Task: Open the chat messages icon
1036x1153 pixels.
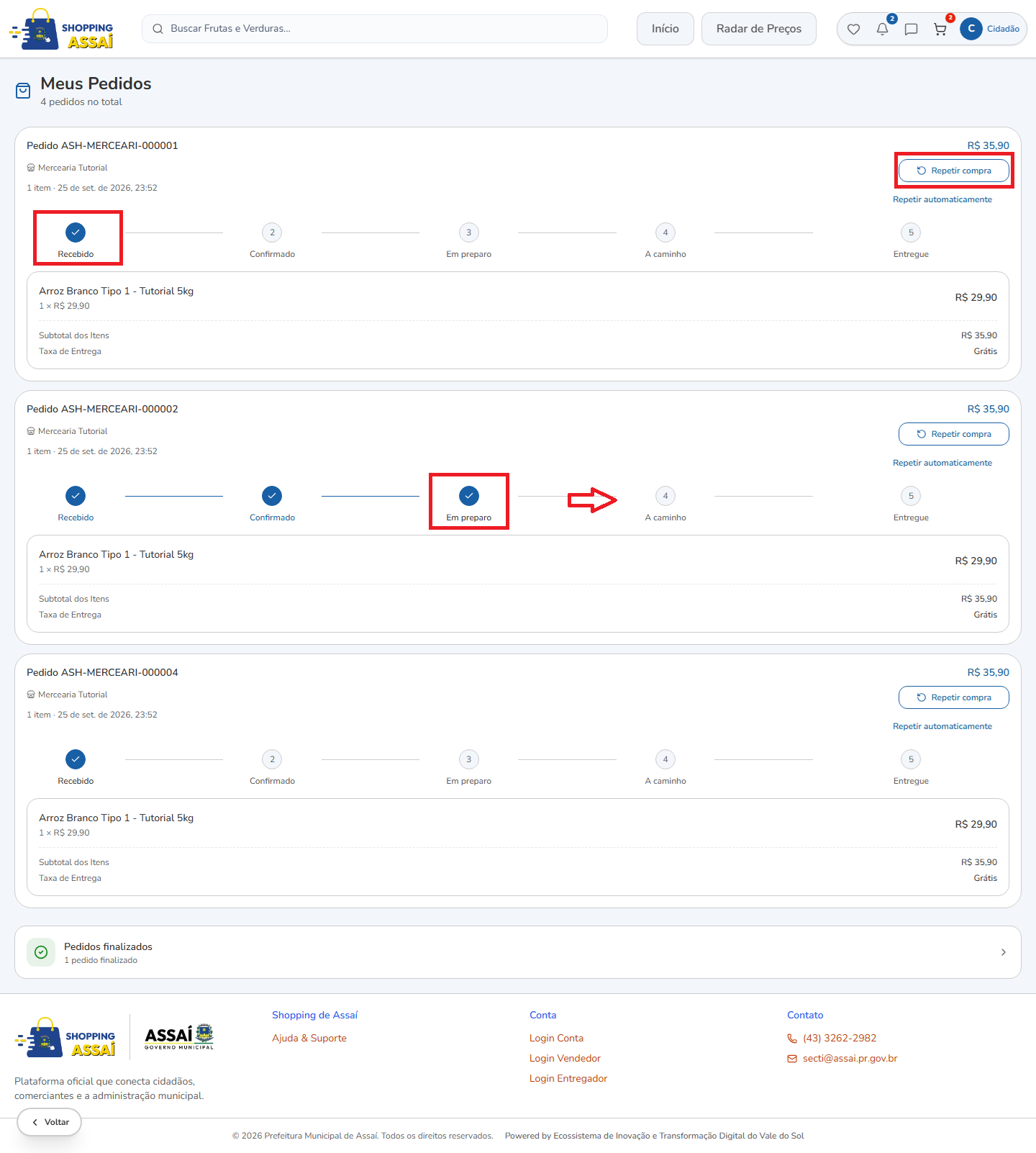Action: [x=911, y=29]
